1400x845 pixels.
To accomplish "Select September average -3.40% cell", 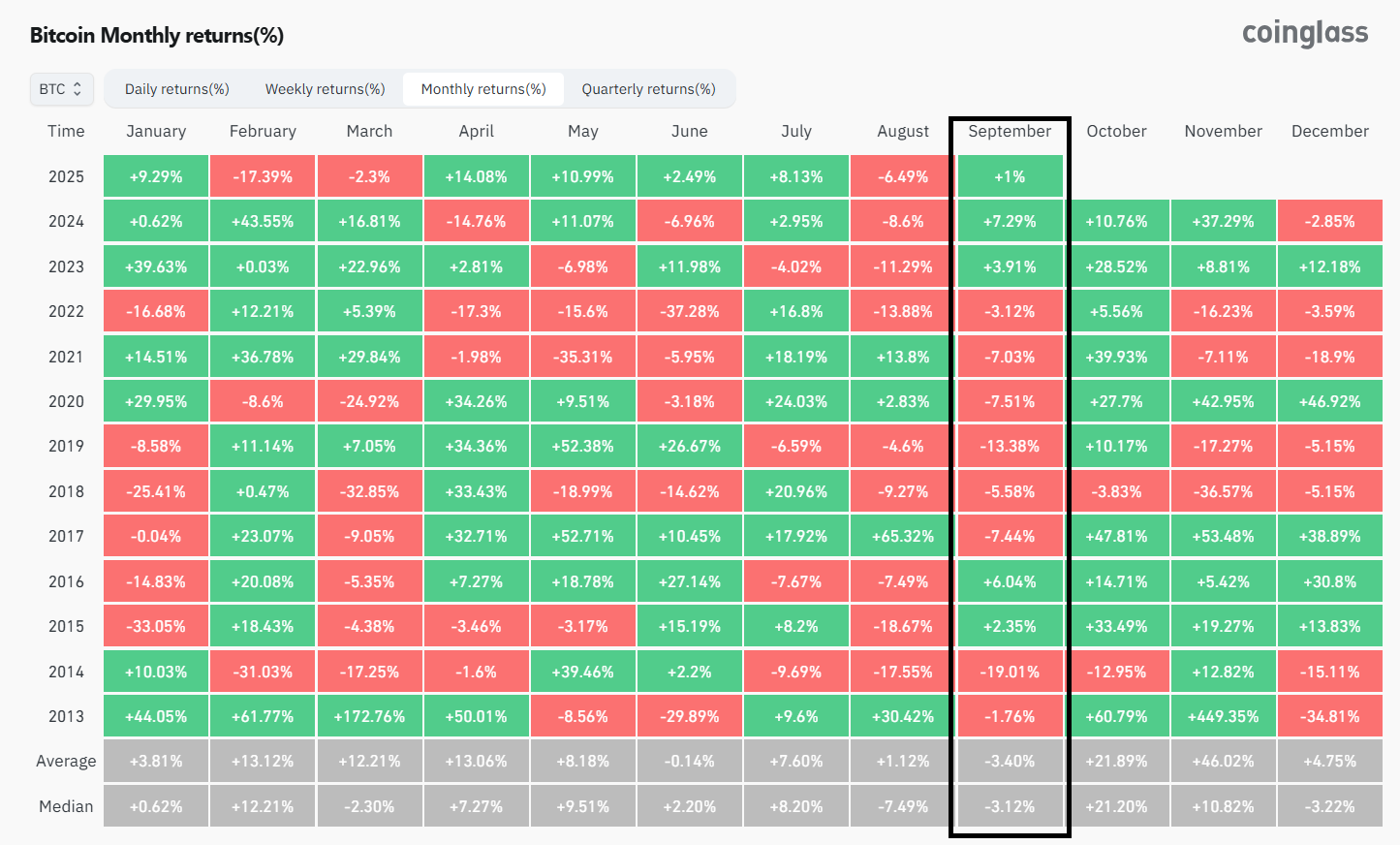I will point(1010,761).
